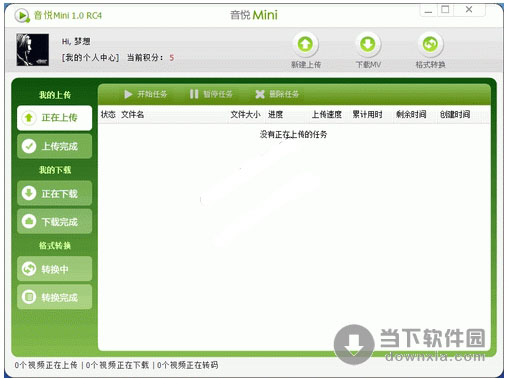The width and height of the screenshot is (509, 379).
Task: Click the 上传速度 column header
Action: point(327,114)
